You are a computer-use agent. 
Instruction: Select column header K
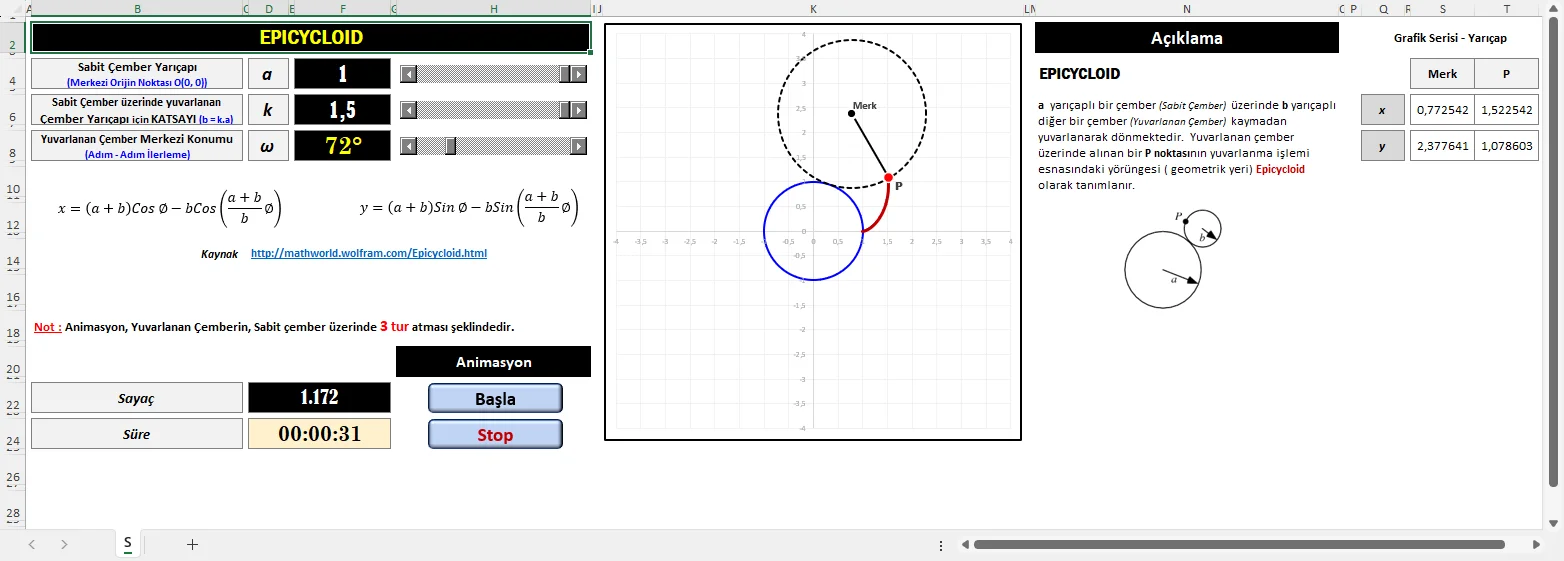pos(813,9)
